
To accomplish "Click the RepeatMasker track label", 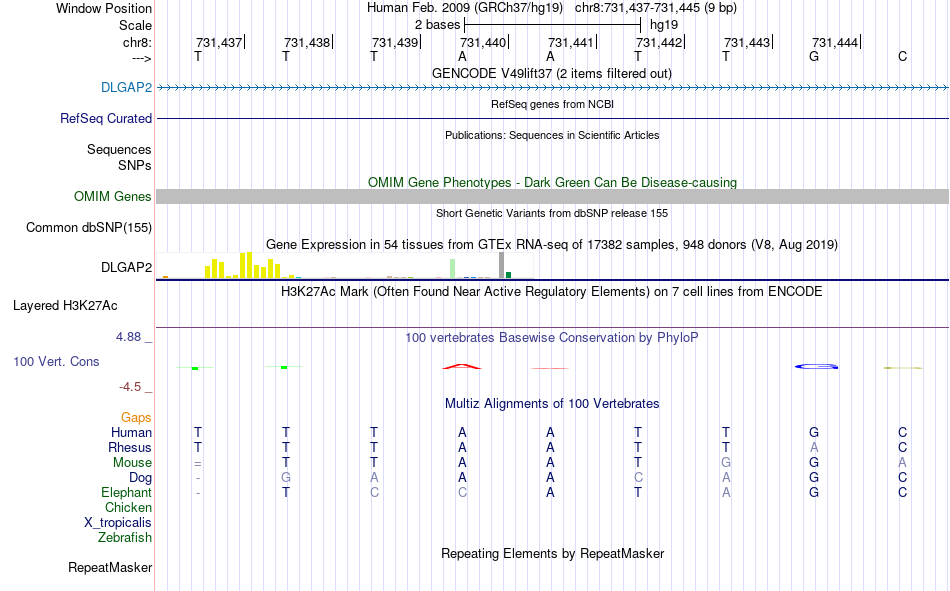I will (110, 567).
